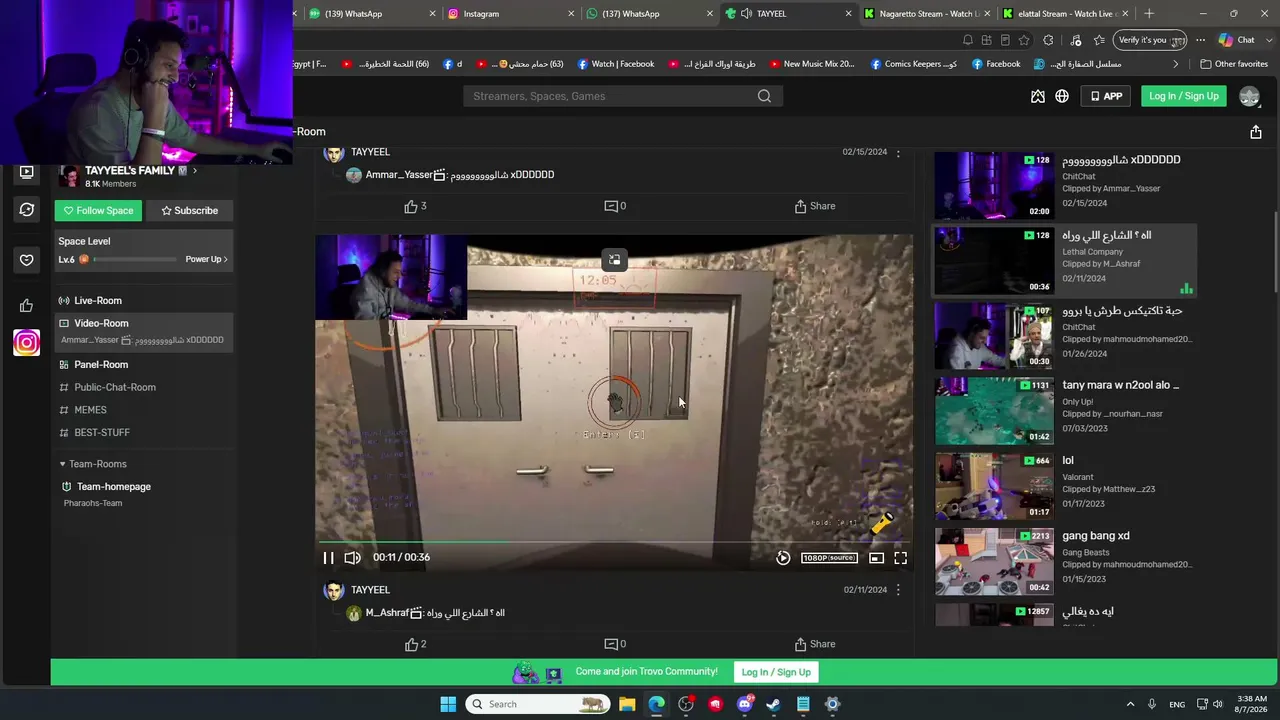Switch to the elattal Stream tab
The height and width of the screenshot is (720, 1280).
(x=1063, y=14)
